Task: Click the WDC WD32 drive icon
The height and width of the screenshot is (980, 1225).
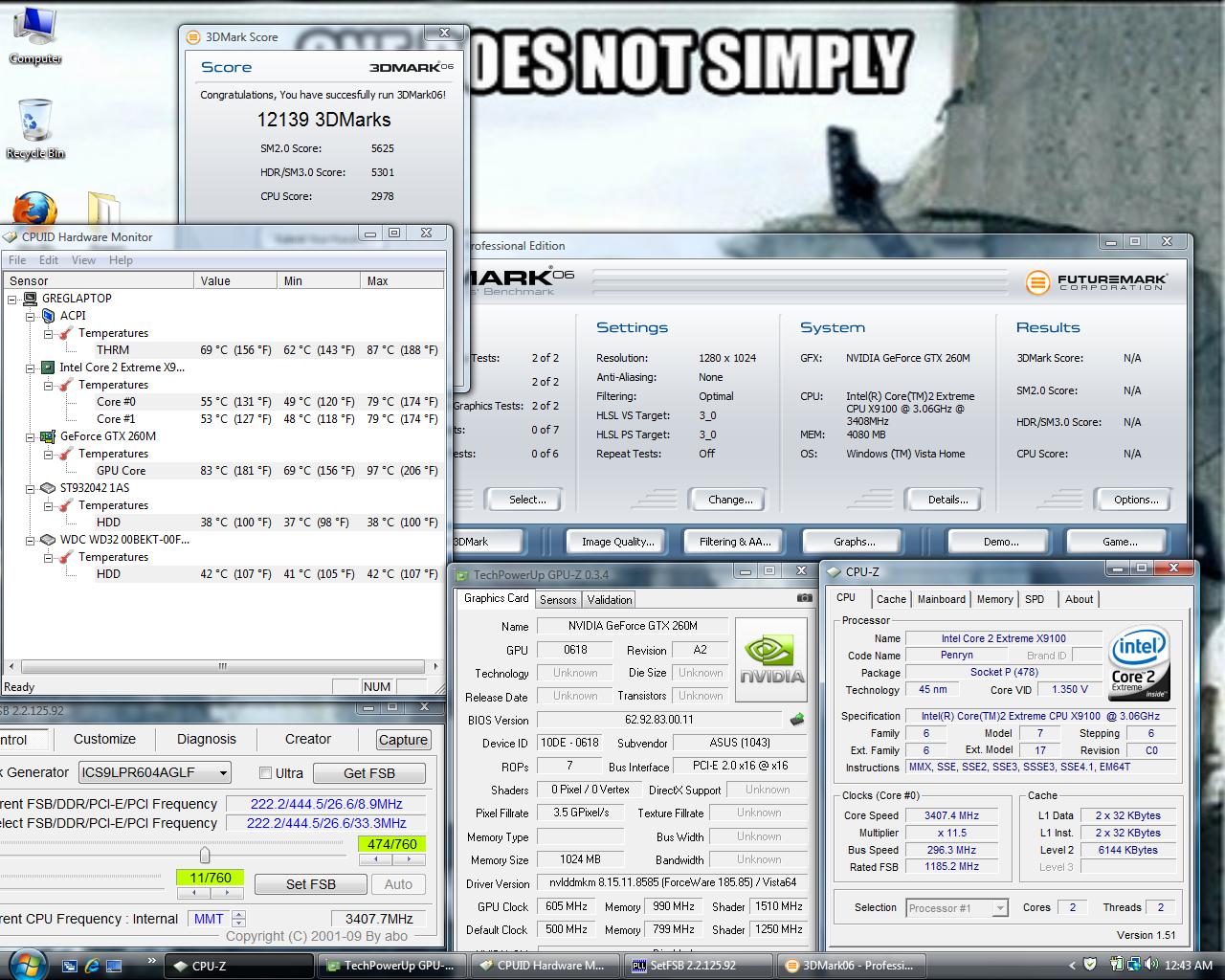Action: click(x=47, y=540)
